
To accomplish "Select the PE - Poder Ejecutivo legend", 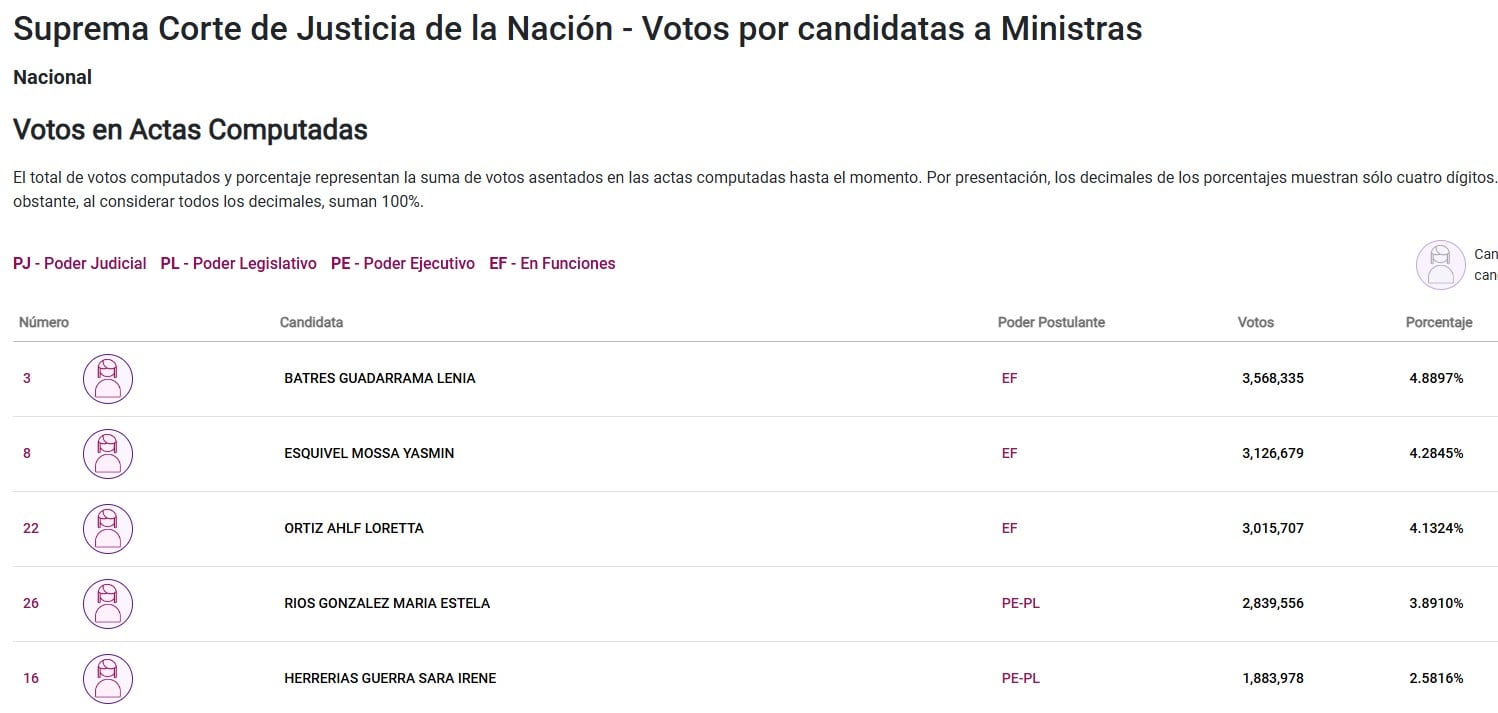I will click(x=403, y=264).
